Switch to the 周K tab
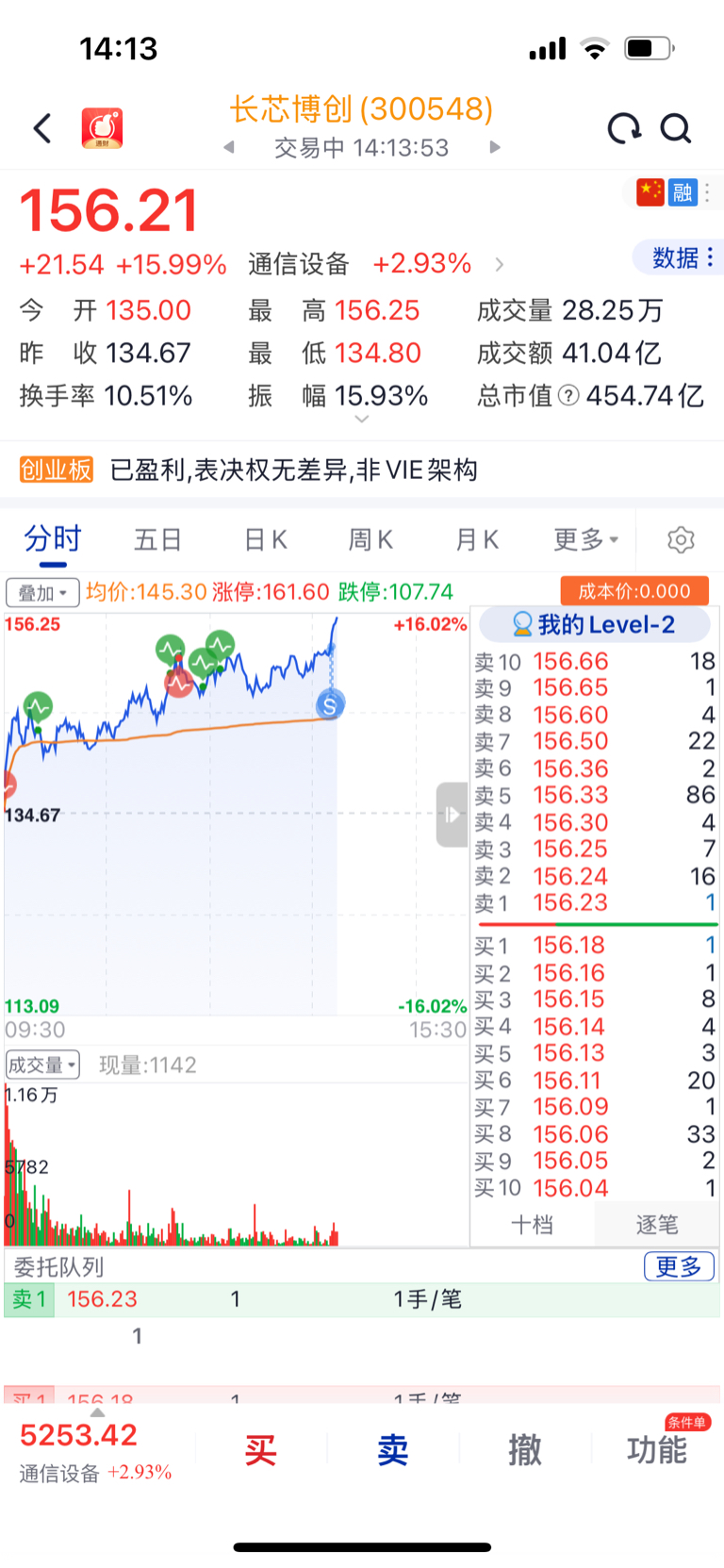This screenshot has width=724, height=1568. [x=370, y=539]
